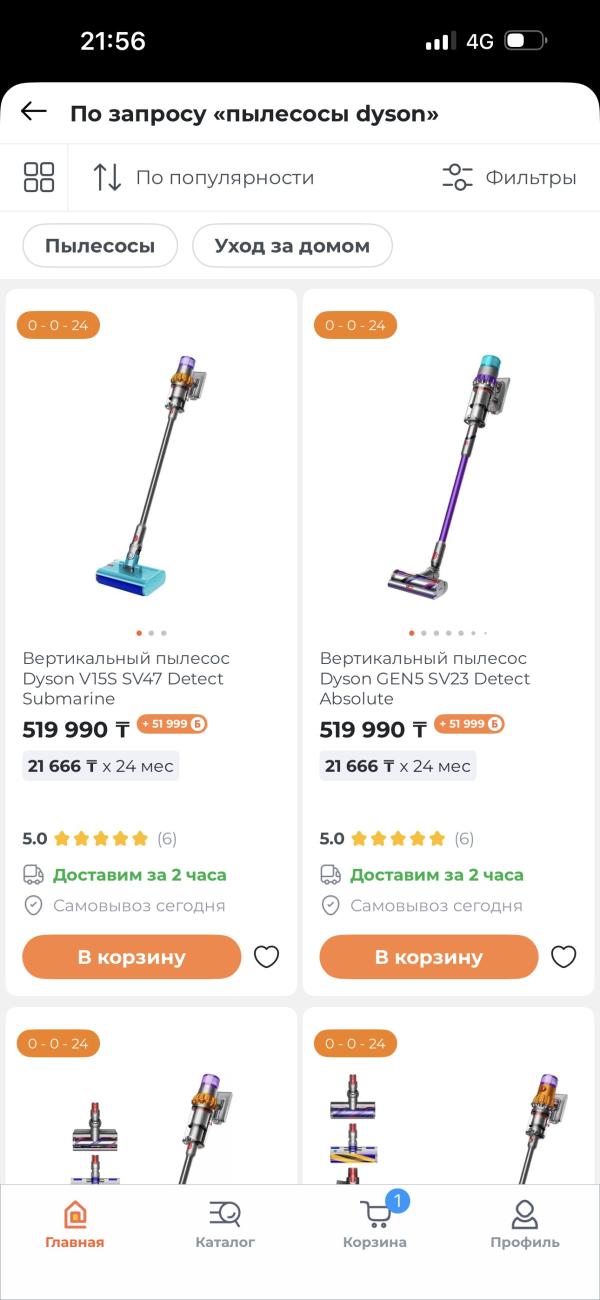Image resolution: width=600 pixels, height=1300 pixels.
Task: Tap the Фильтры sliders icon
Action: click(457, 177)
